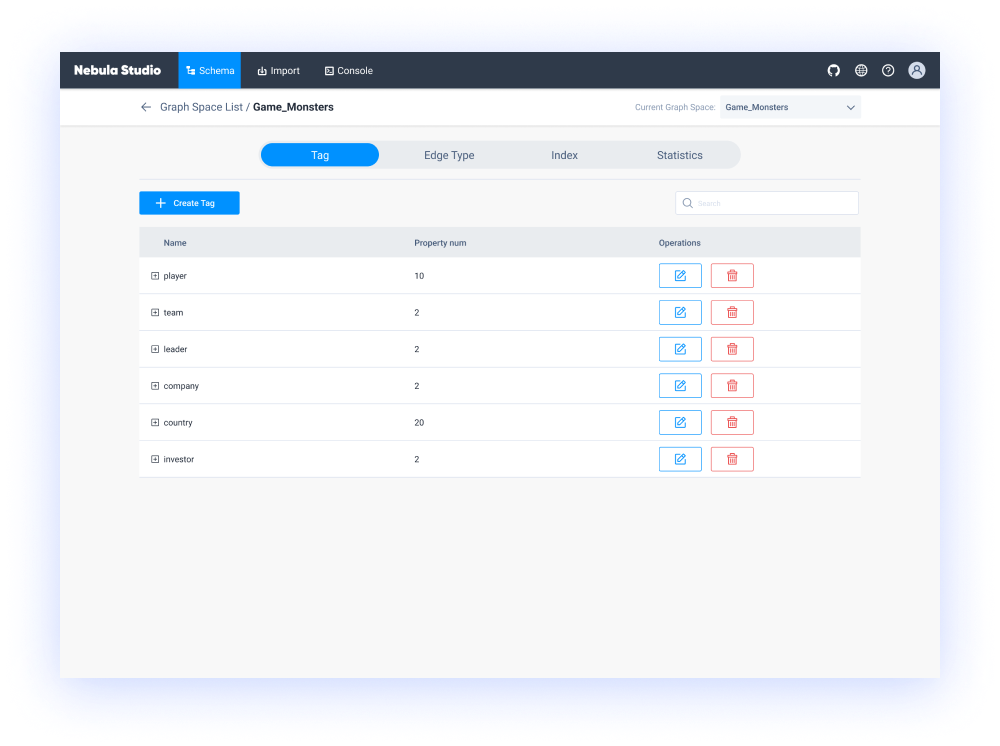The height and width of the screenshot is (746, 1000).
Task: Click the language globe icon
Action: [x=861, y=70]
